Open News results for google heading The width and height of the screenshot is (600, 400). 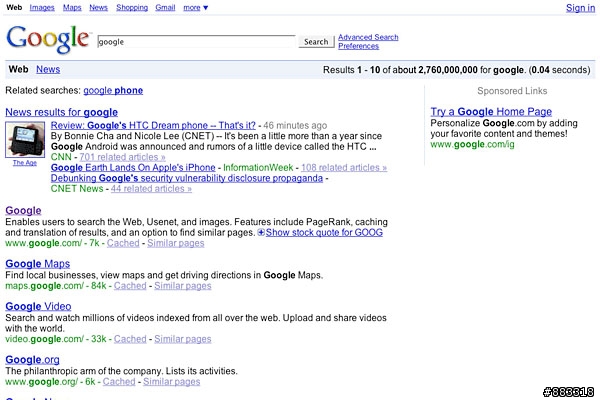tap(62, 112)
